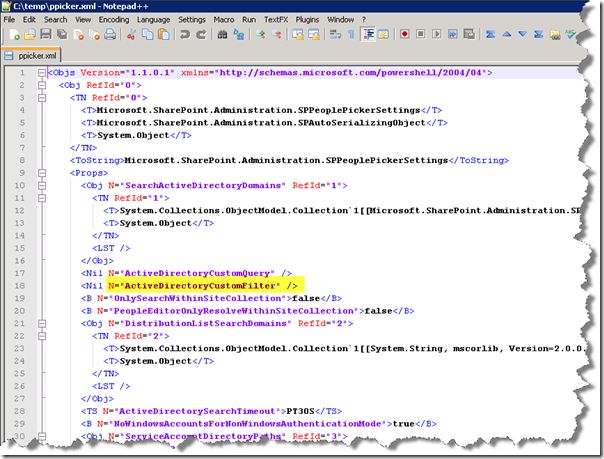Open the Encoding menu
604x459 pixels.
tap(114, 20)
